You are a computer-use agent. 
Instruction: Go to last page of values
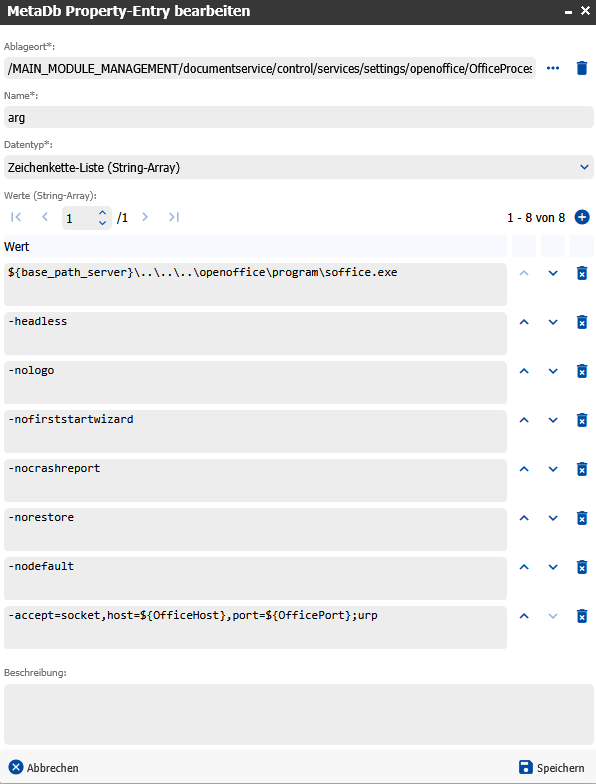pos(174,217)
